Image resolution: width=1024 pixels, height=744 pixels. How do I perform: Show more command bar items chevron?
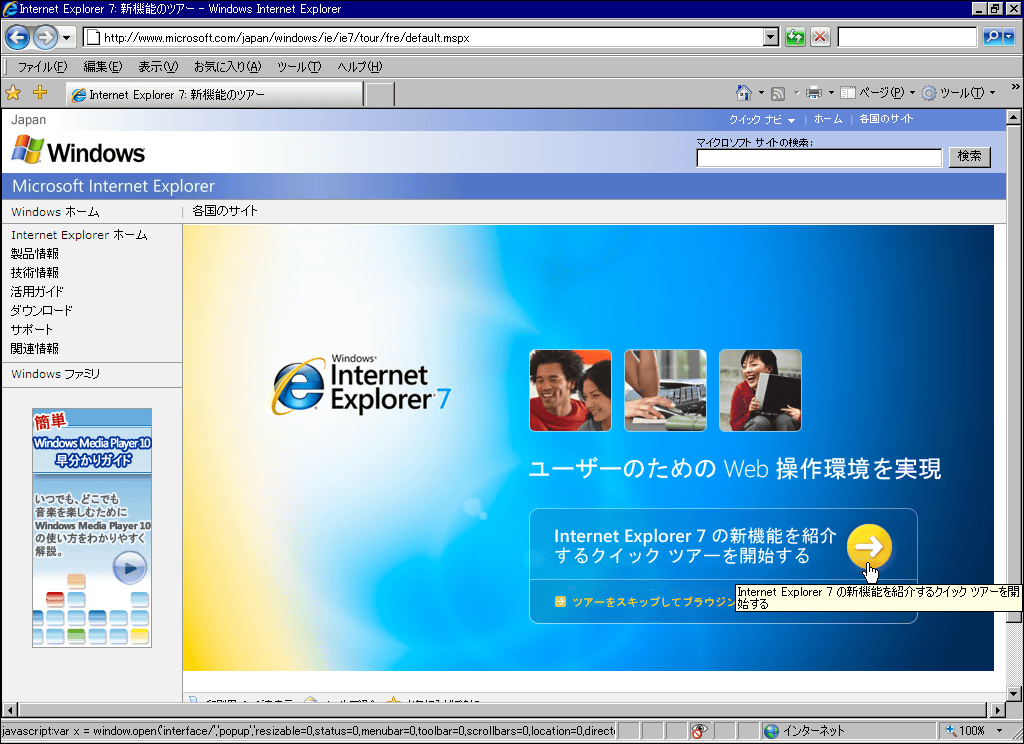pos(1016,87)
